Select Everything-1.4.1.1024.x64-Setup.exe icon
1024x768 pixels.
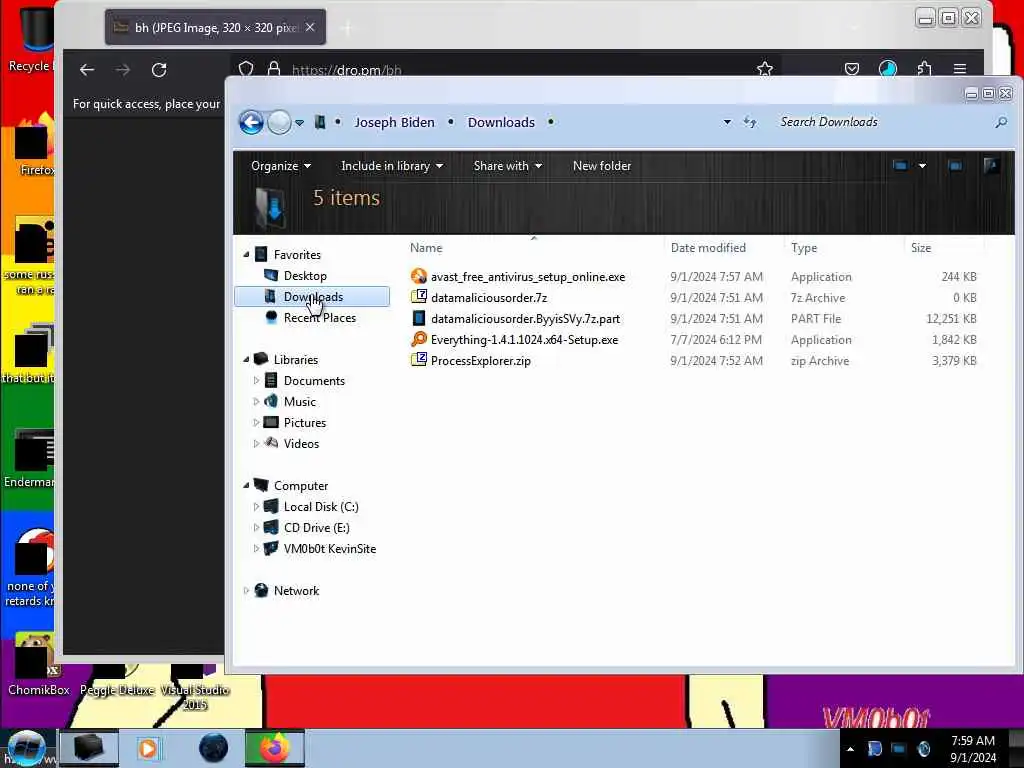(x=419, y=340)
